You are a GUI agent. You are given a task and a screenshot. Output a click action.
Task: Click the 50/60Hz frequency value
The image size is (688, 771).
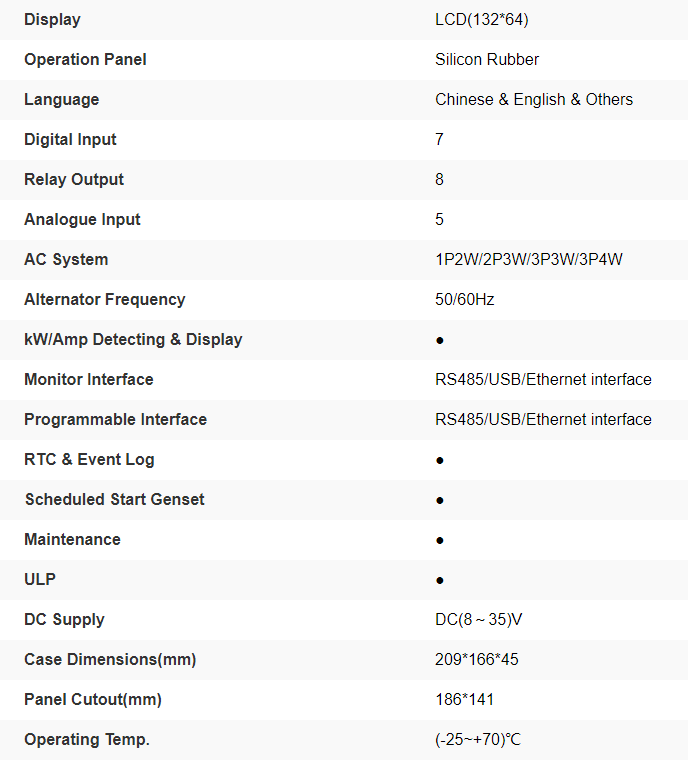tap(465, 299)
